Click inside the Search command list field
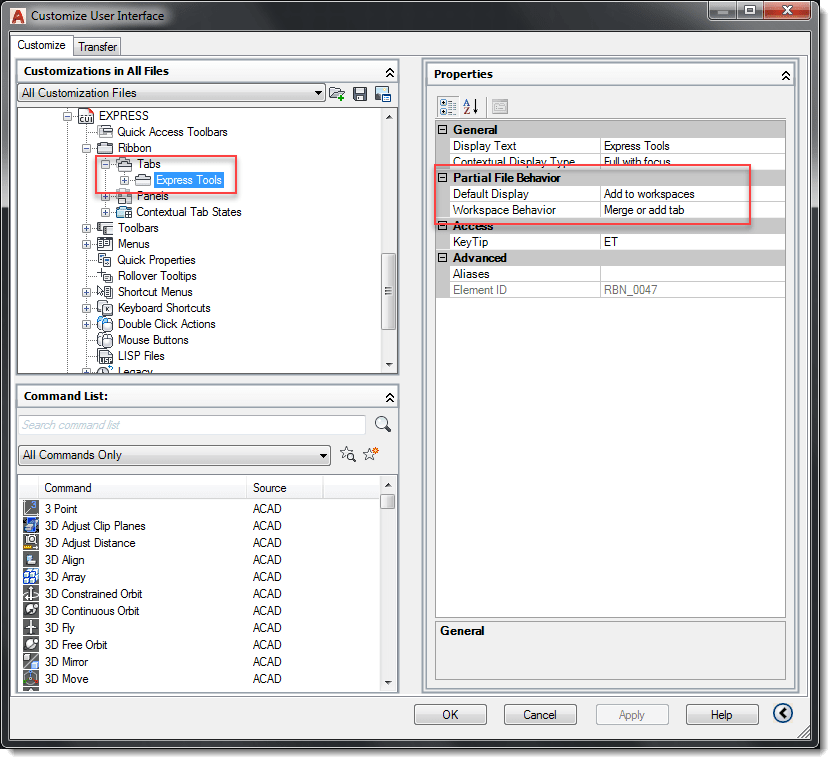The width and height of the screenshot is (835, 764). pyautogui.click(x=180, y=424)
